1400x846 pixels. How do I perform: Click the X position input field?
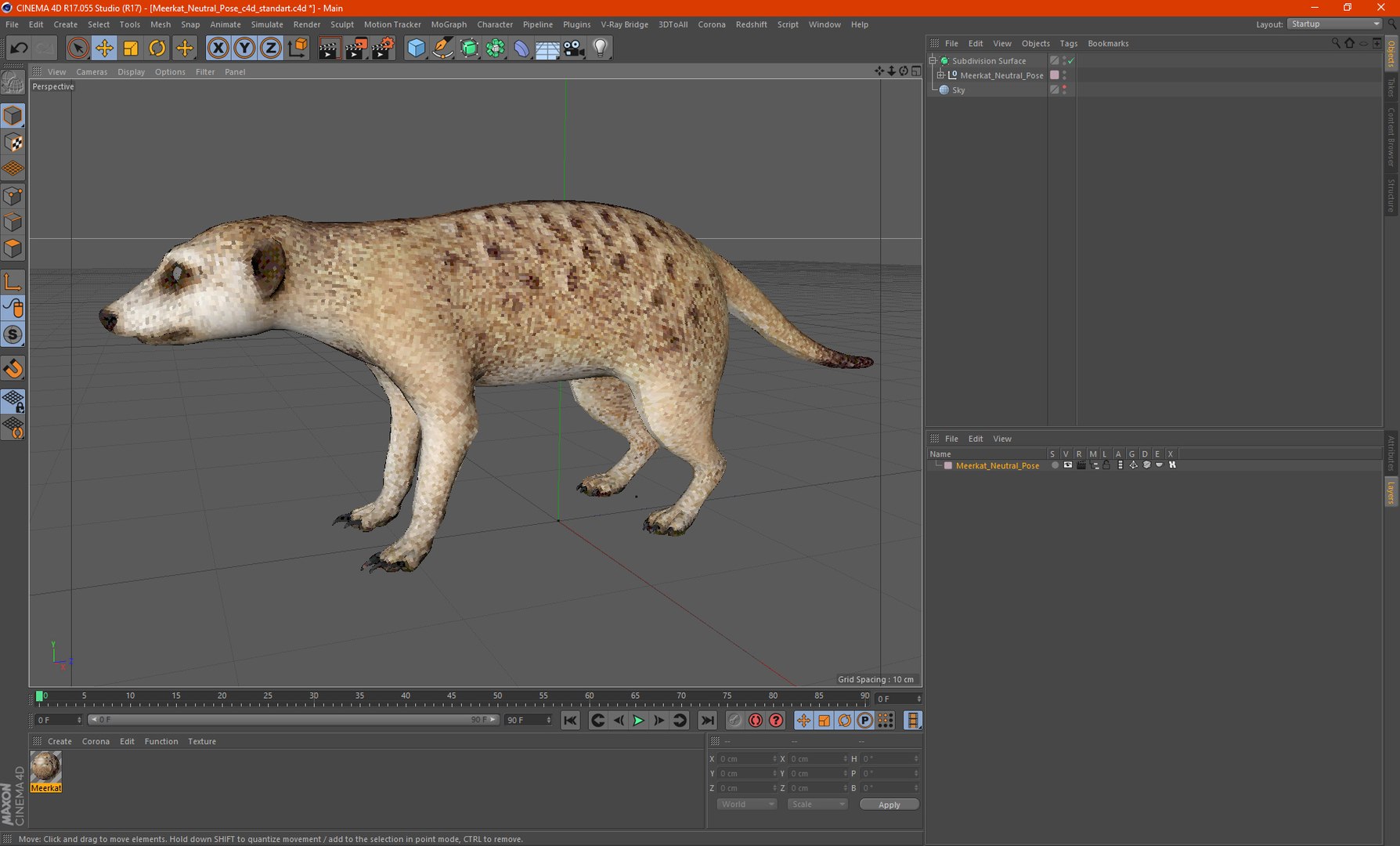pos(747,759)
